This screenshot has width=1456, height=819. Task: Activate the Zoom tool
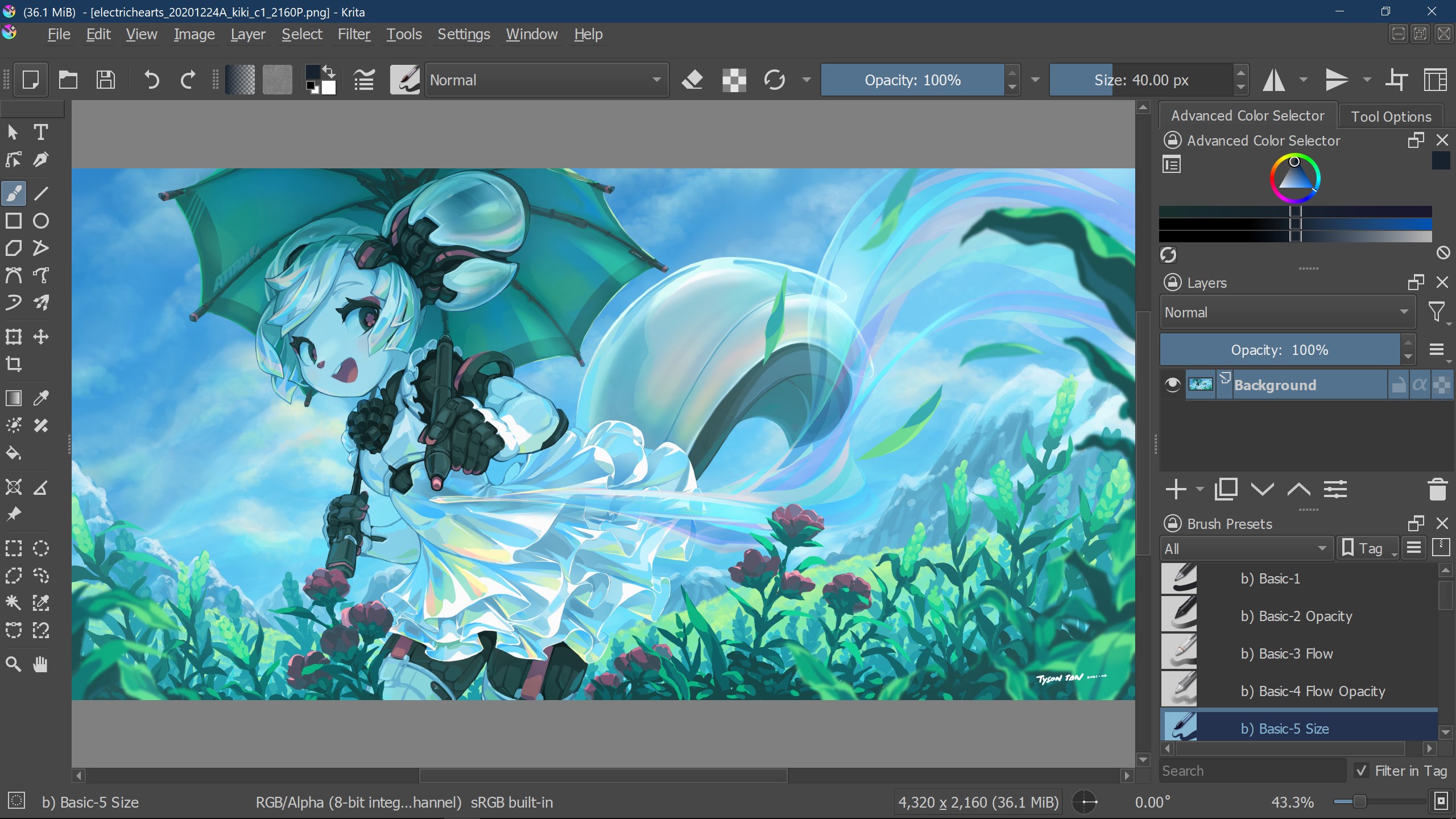pyautogui.click(x=14, y=663)
